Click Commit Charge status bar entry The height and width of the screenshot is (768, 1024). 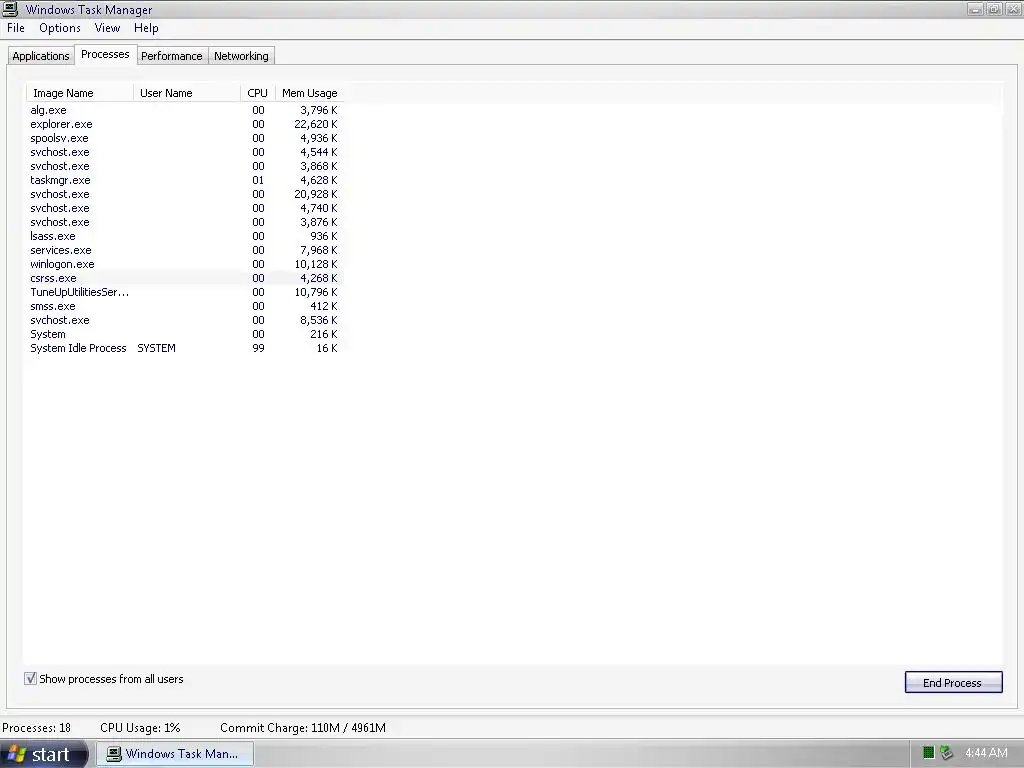[x=303, y=728]
